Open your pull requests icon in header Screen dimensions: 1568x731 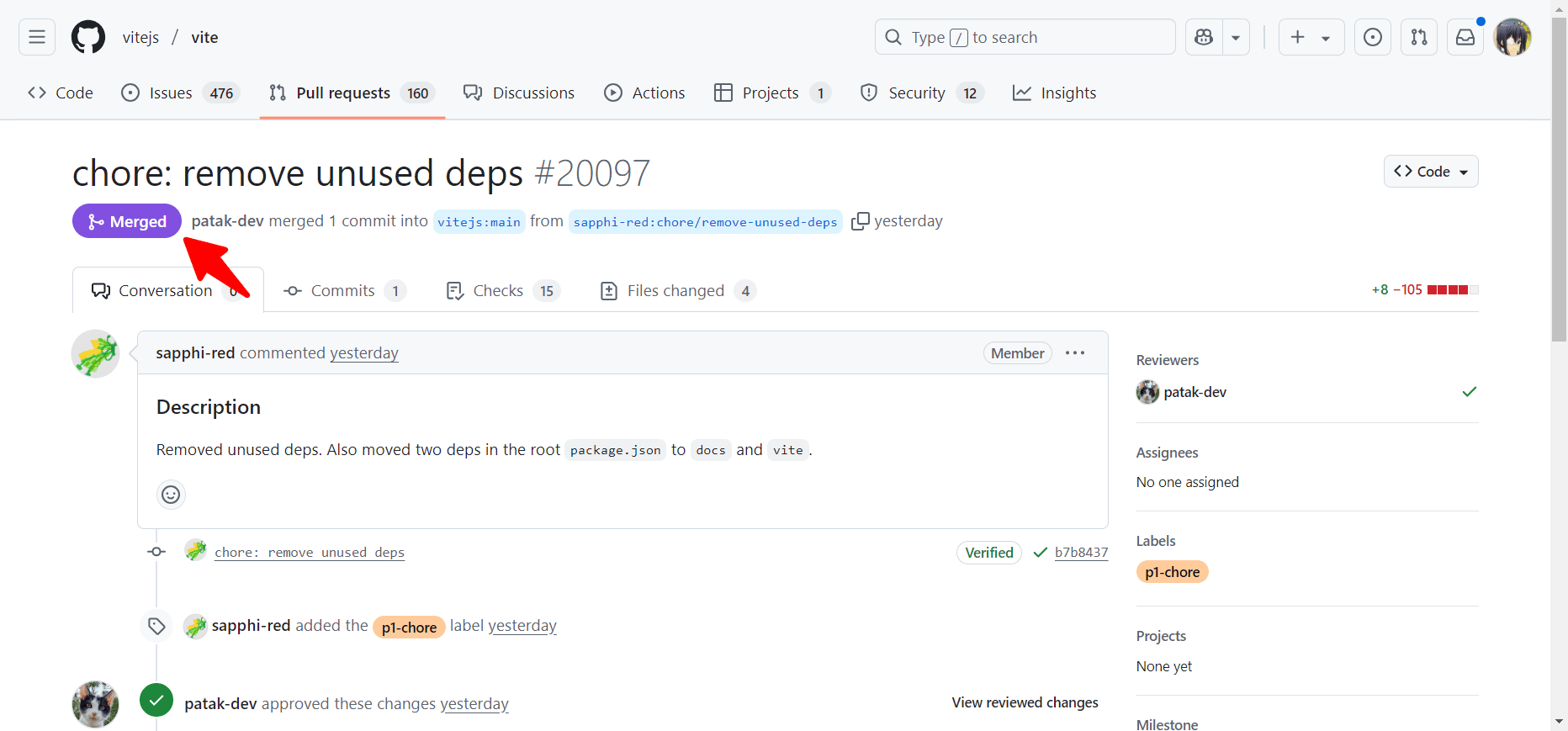tap(1419, 37)
